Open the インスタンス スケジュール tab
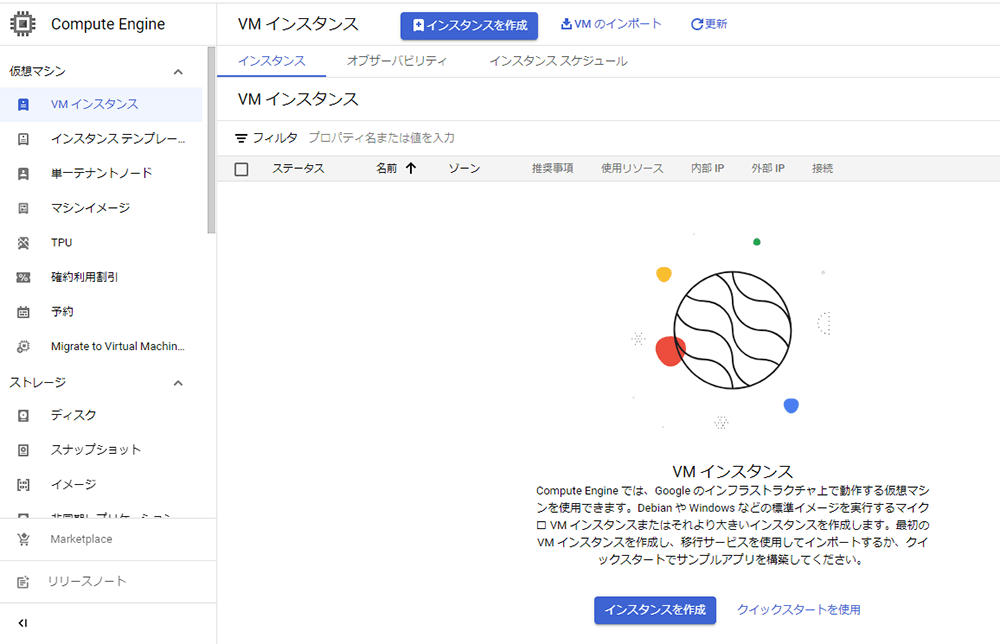This screenshot has width=1000, height=644. pyautogui.click(x=559, y=61)
